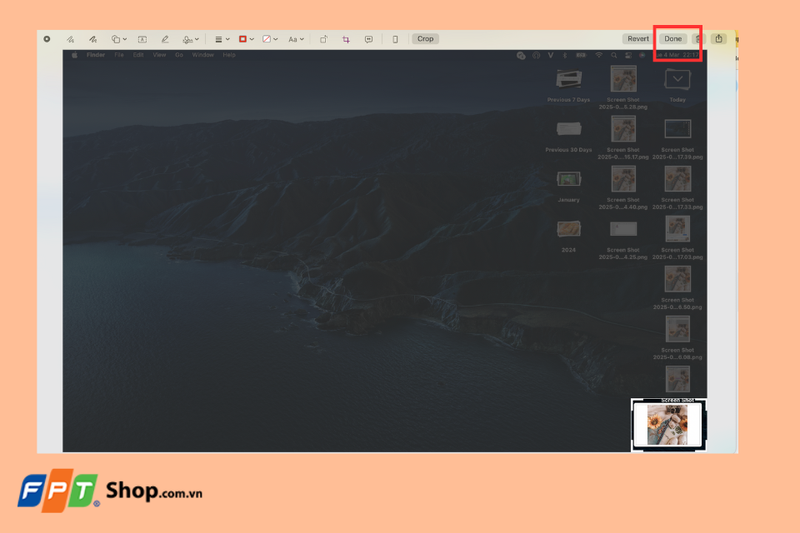The height and width of the screenshot is (533, 800).
Task: Open the Shape Style line thickness dropdown
Action: point(222,39)
